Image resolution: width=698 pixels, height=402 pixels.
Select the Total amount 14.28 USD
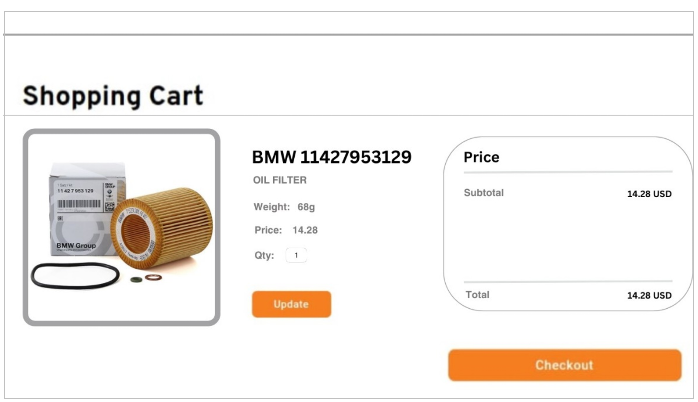coord(649,296)
